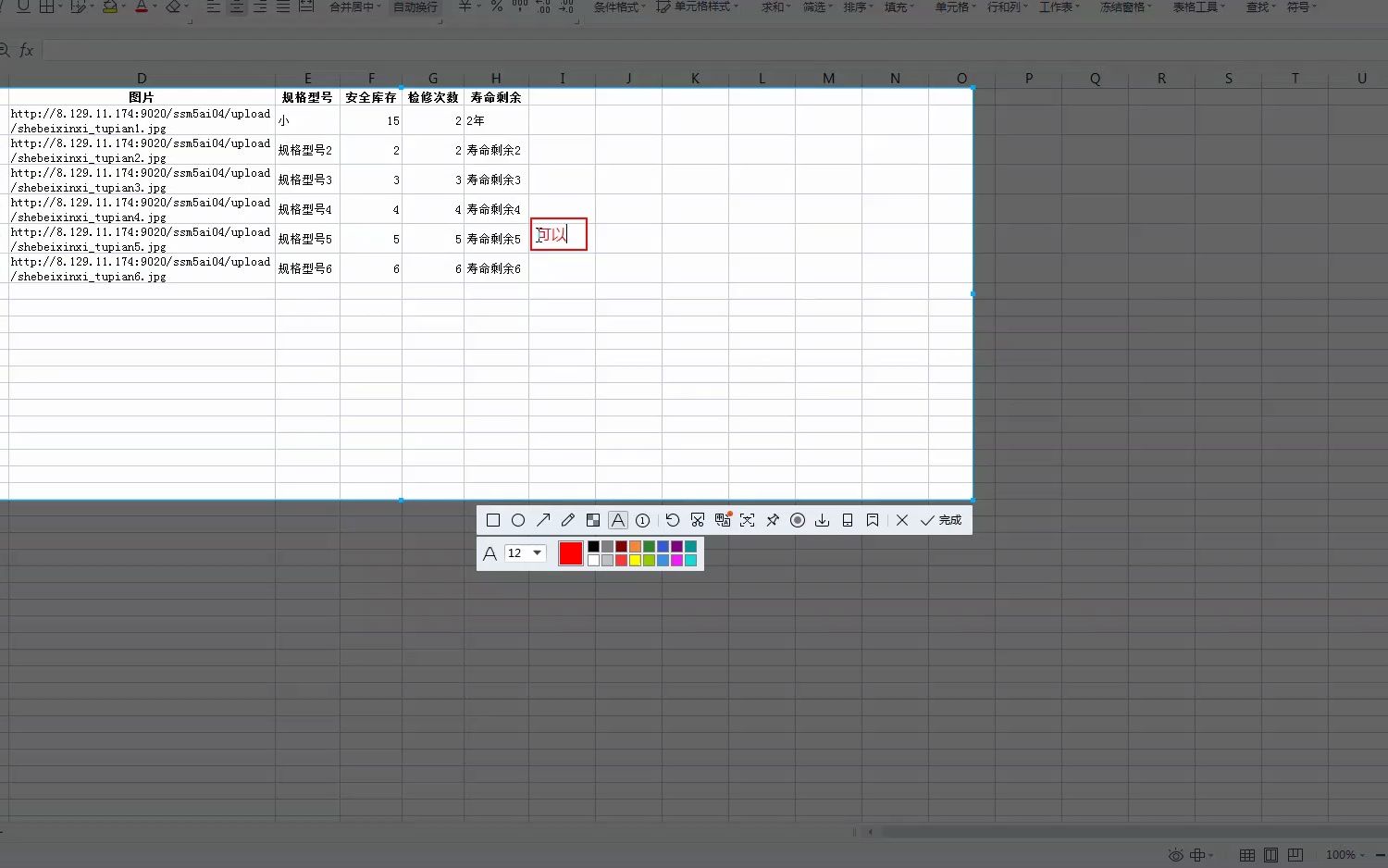Pick the orange color swatch
Screen dimensions: 1388x868
tap(635, 546)
